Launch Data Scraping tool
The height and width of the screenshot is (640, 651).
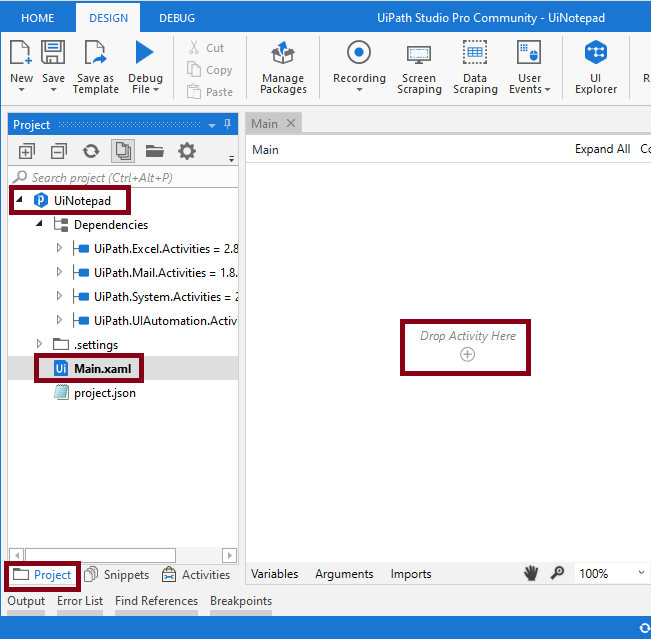475,67
